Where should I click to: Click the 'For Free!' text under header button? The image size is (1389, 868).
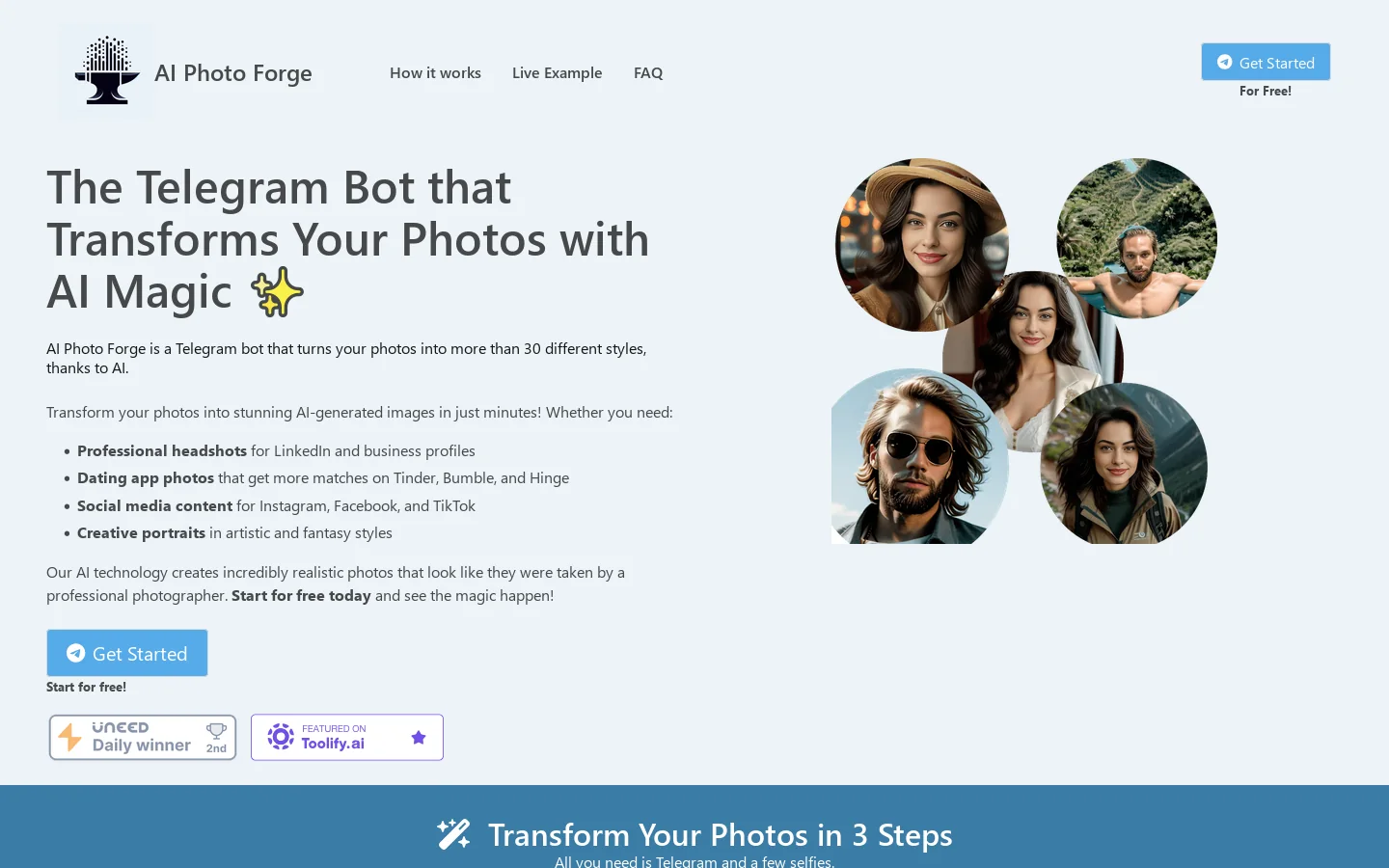[x=1266, y=91]
